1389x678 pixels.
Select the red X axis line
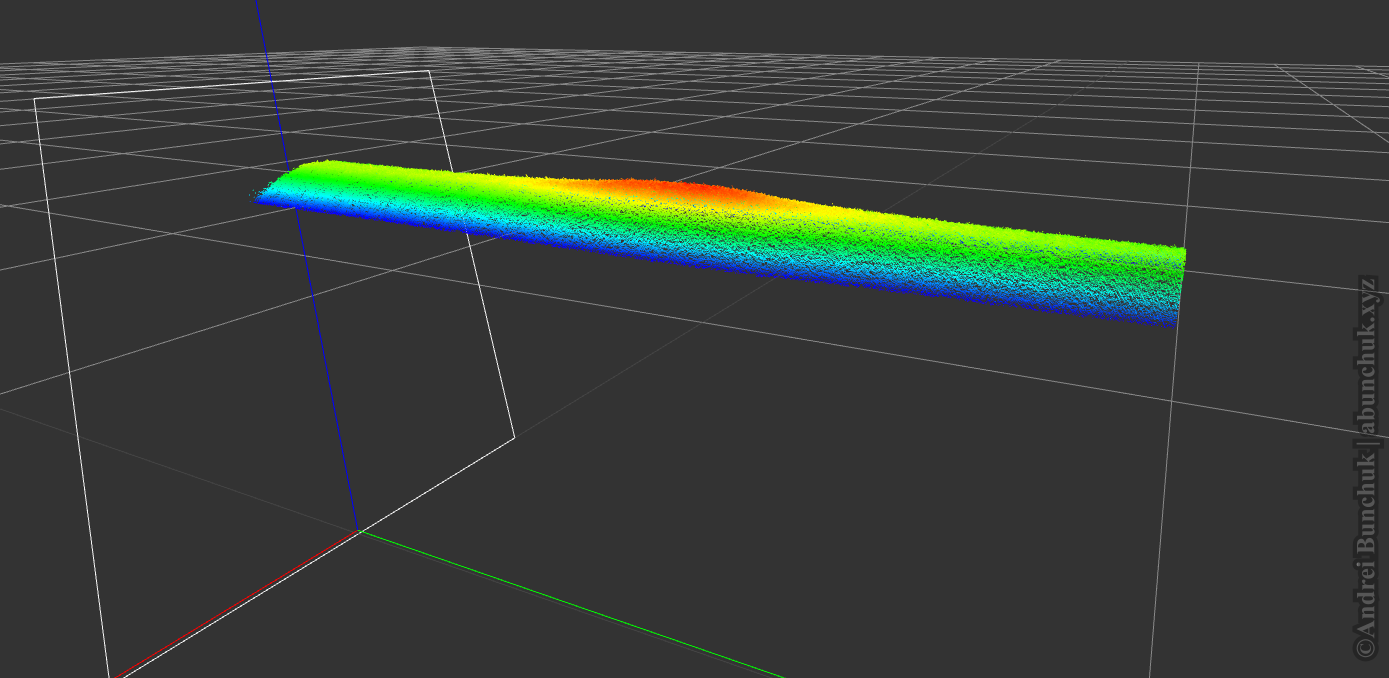point(240,602)
